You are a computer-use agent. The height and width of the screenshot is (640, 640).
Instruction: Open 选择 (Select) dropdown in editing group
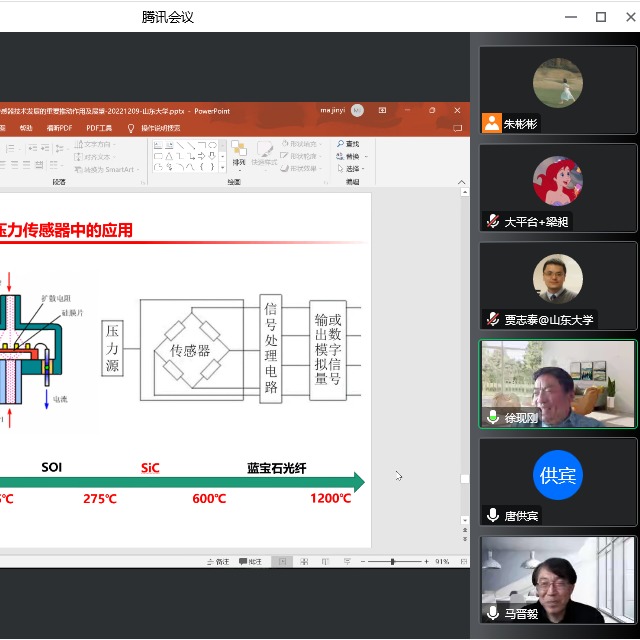(352, 169)
